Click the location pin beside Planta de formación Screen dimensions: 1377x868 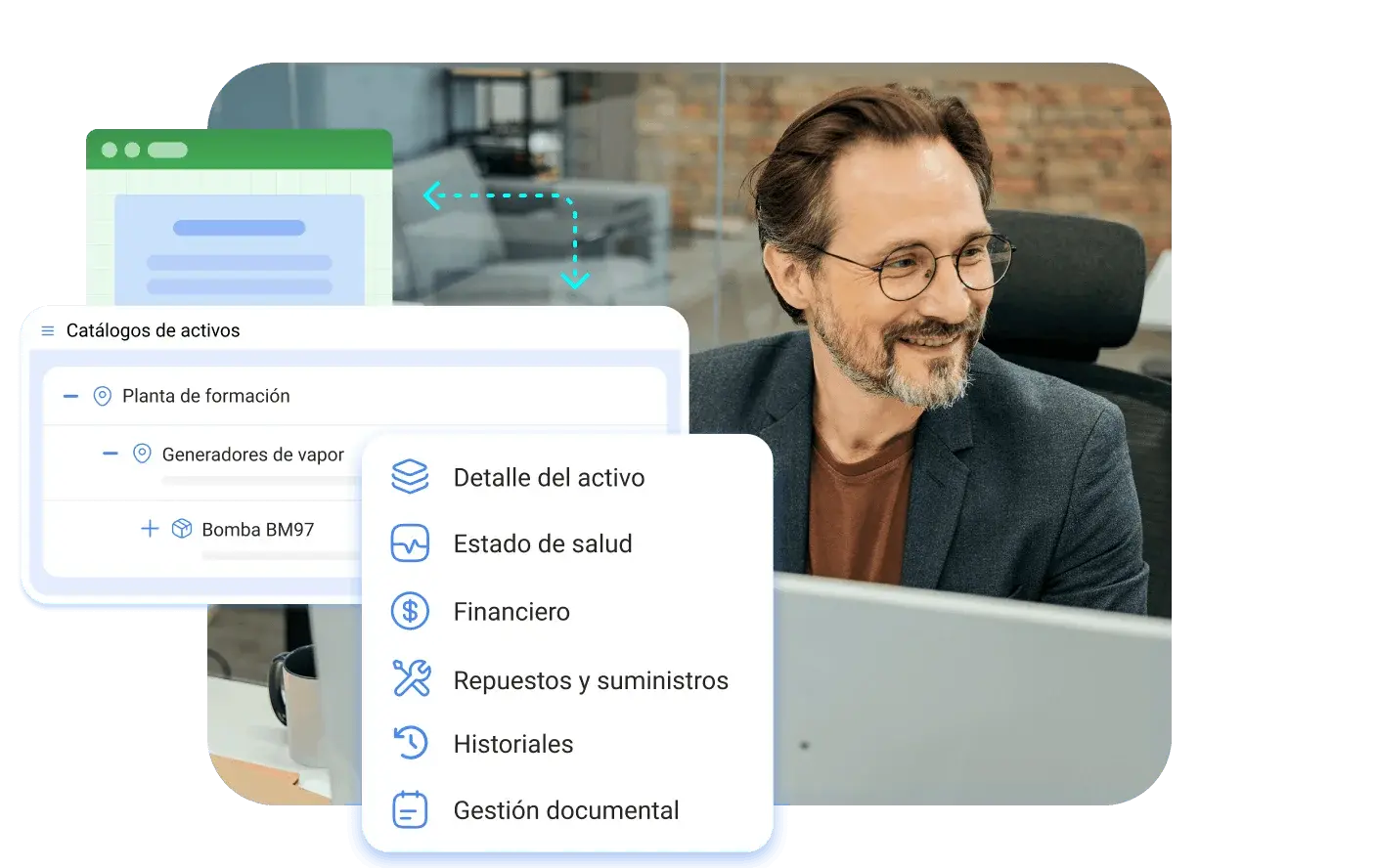coord(101,396)
